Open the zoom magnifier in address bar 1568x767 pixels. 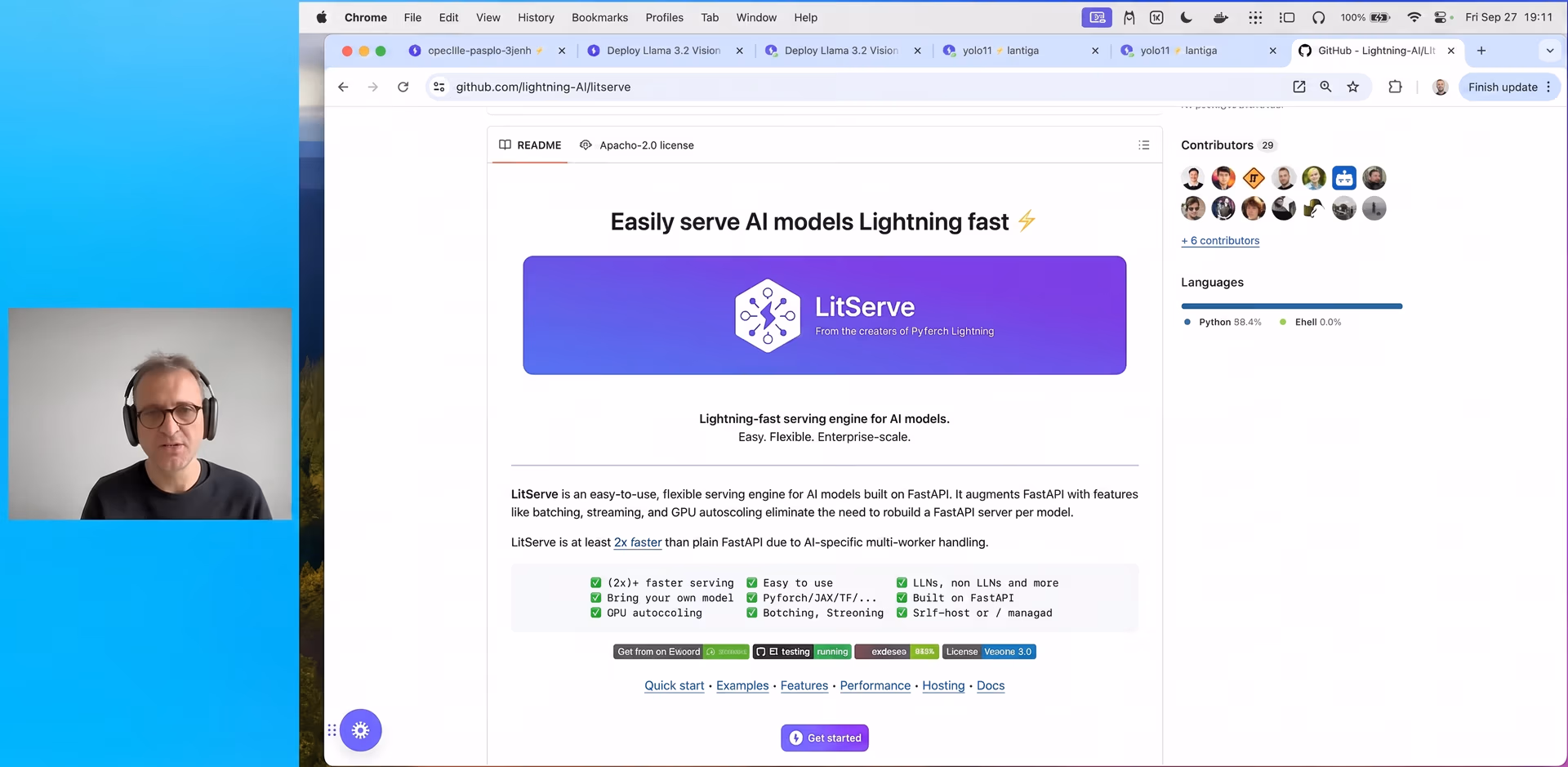coord(1326,87)
